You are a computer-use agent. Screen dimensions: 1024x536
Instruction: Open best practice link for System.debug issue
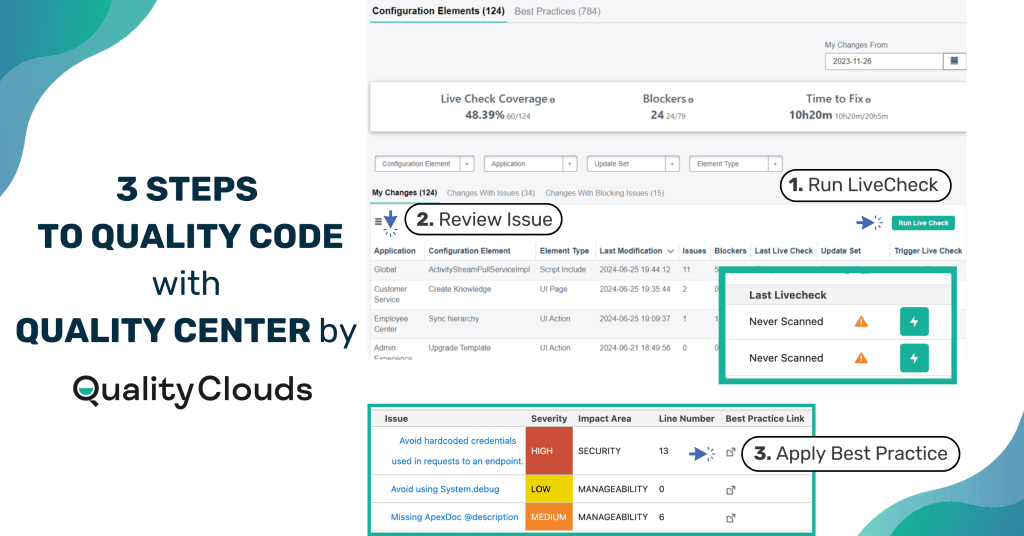(731, 490)
